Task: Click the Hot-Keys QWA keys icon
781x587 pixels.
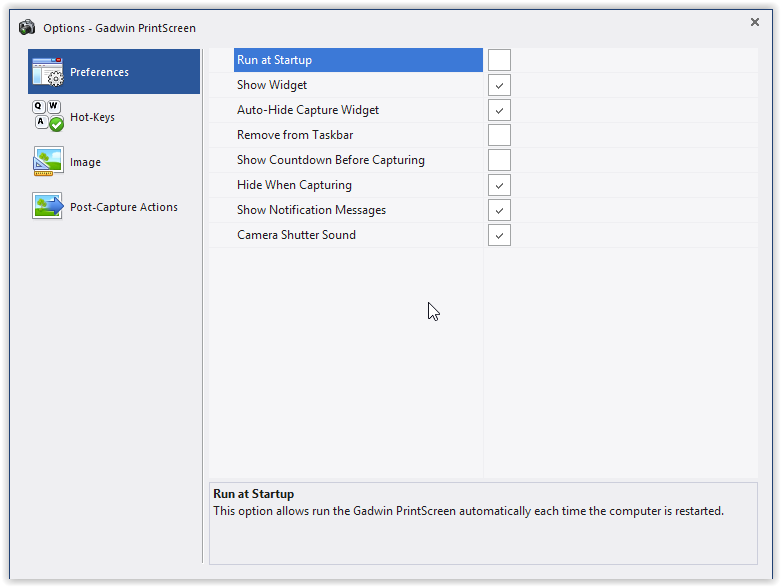Action: coord(48,117)
